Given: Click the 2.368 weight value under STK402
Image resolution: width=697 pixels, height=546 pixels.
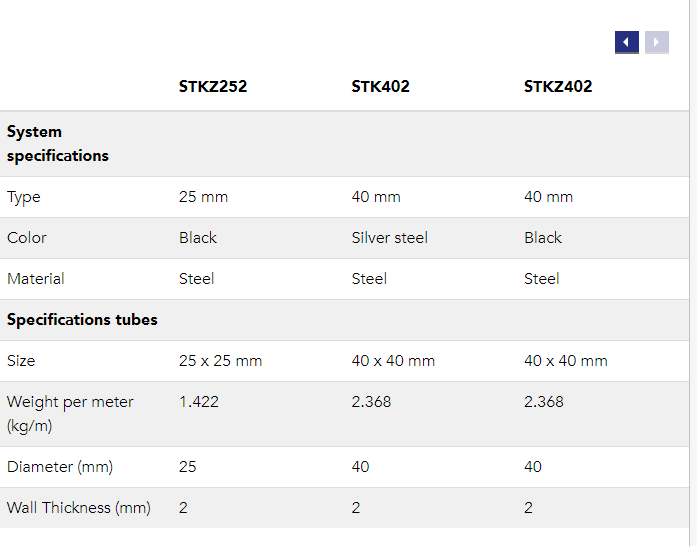Looking at the screenshot, I should tap(371, 402).
